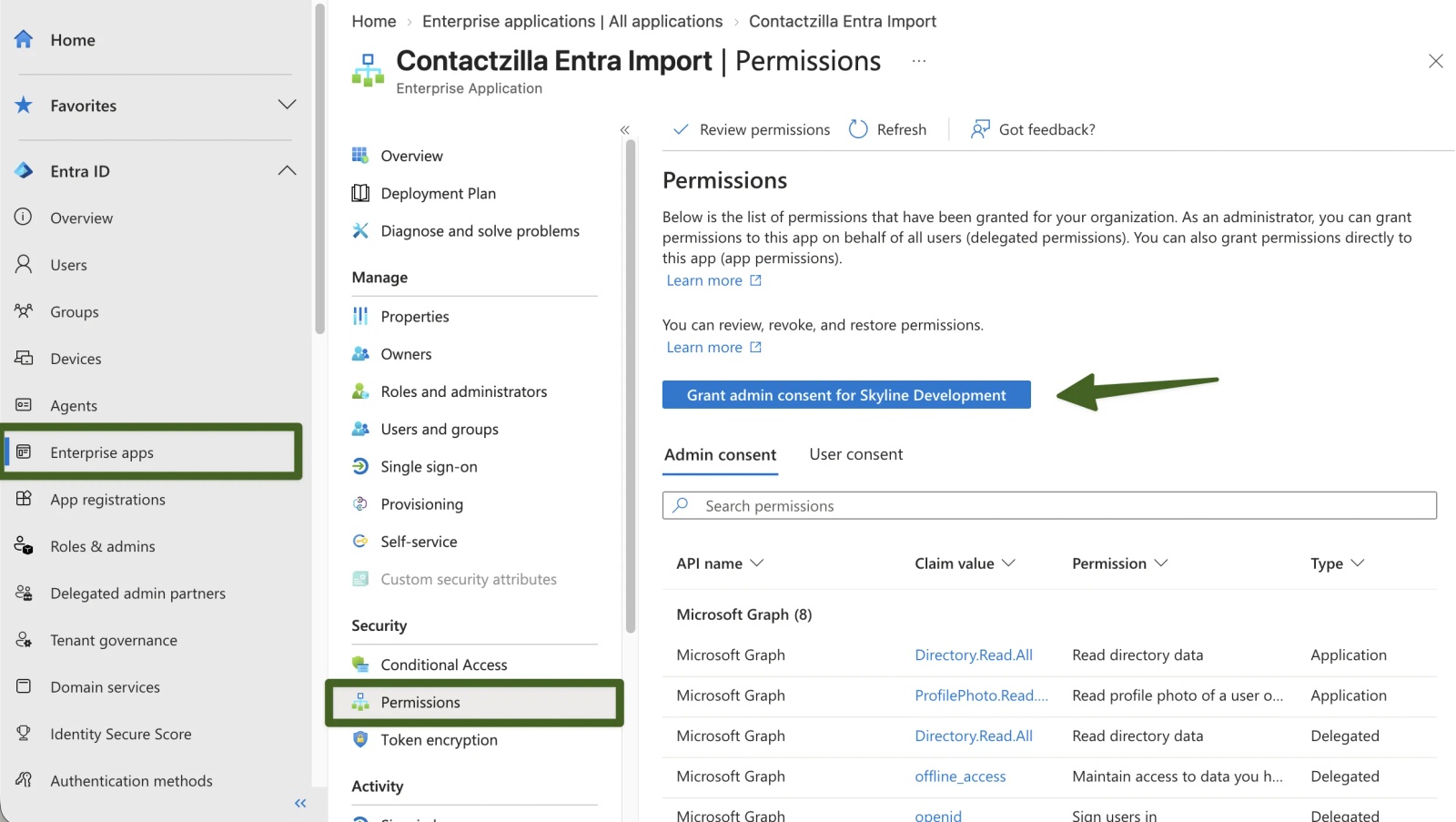Click the Diagnose and solve problems wrench icon
The width and height of the screenshot is (1456, 822).
click(360, 230)
